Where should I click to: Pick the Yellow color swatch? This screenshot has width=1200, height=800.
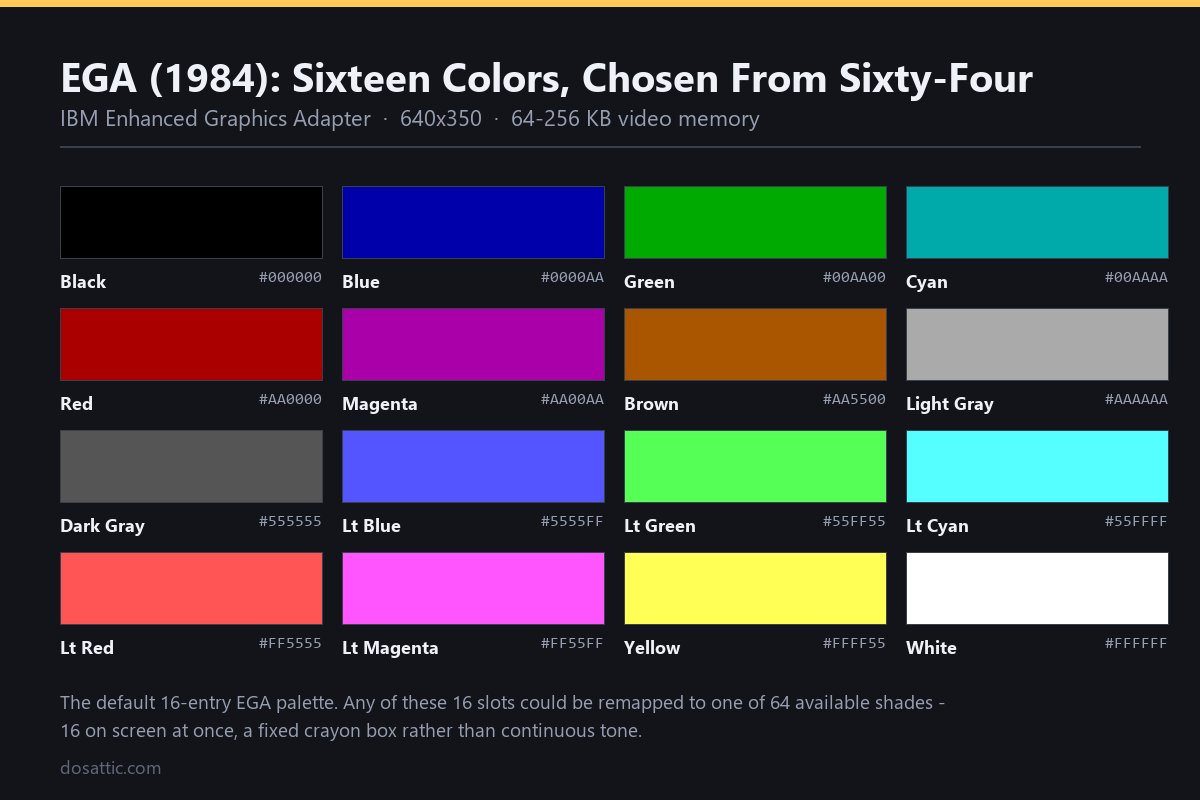tap(755, 588)
